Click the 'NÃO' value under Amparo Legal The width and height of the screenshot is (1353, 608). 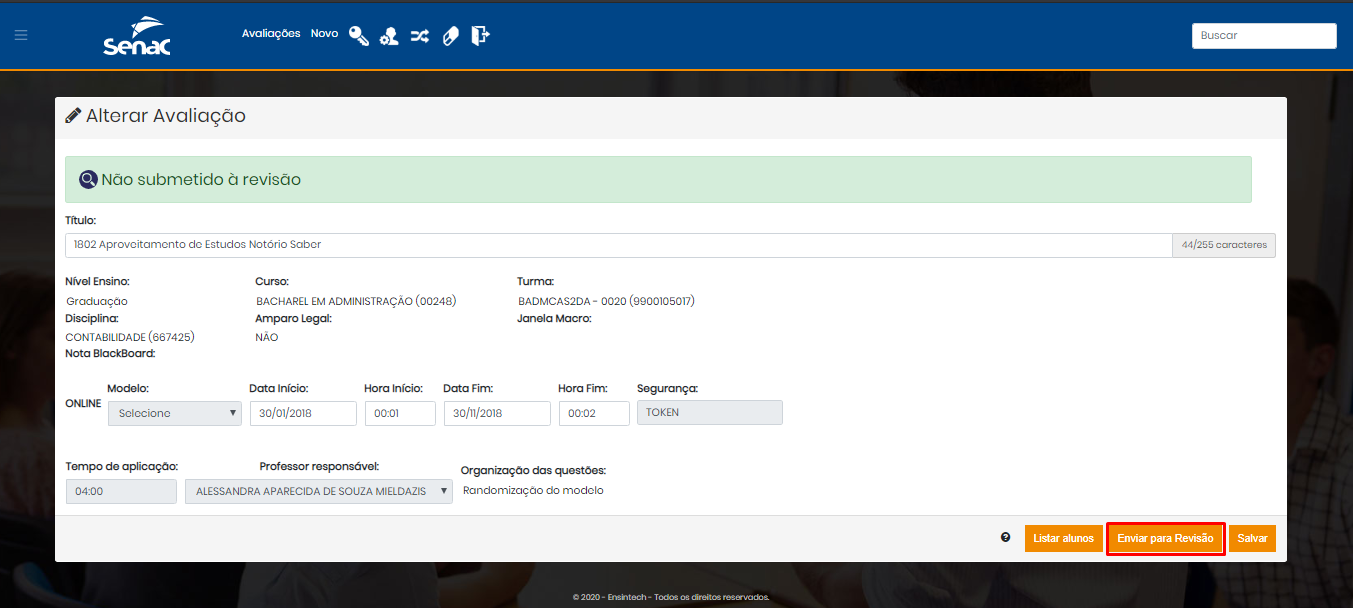pyautogui.click(x=267, y=337)
